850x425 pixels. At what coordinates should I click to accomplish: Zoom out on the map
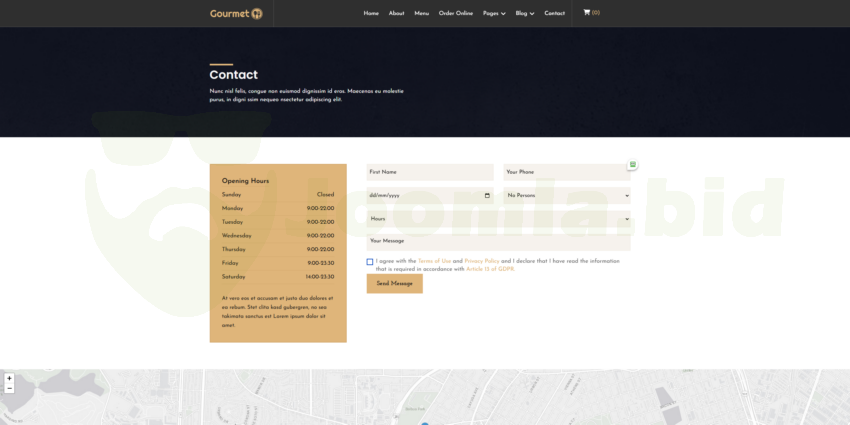9,388
